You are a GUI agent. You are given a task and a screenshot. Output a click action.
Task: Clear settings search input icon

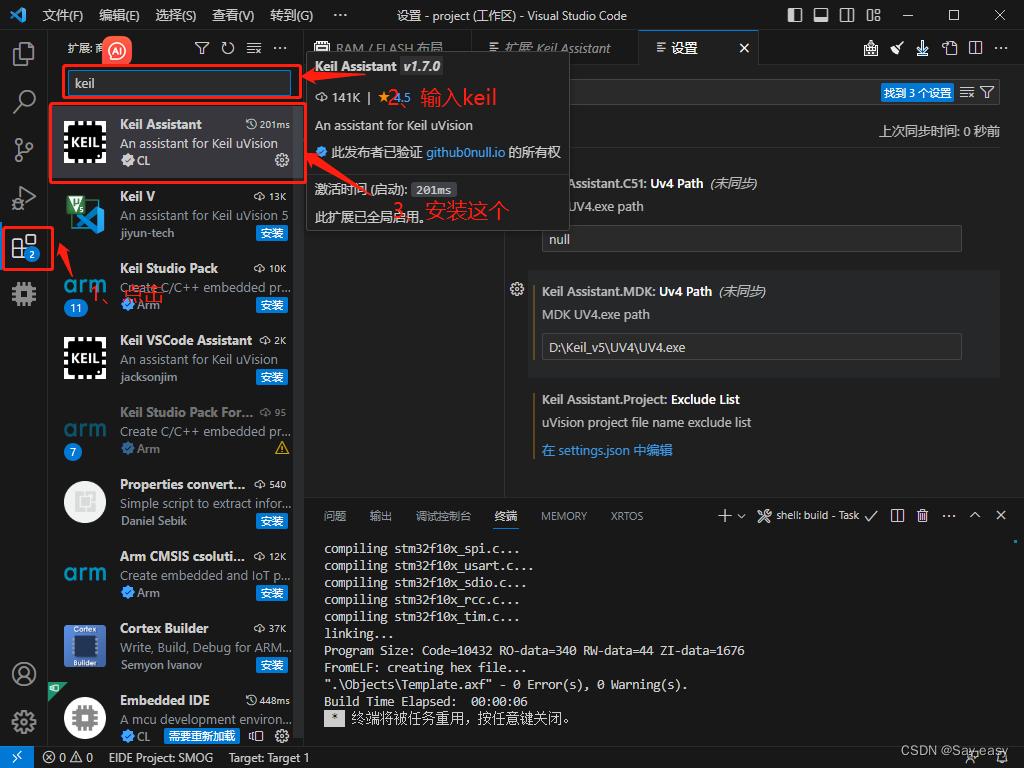[x=967, y=93]
